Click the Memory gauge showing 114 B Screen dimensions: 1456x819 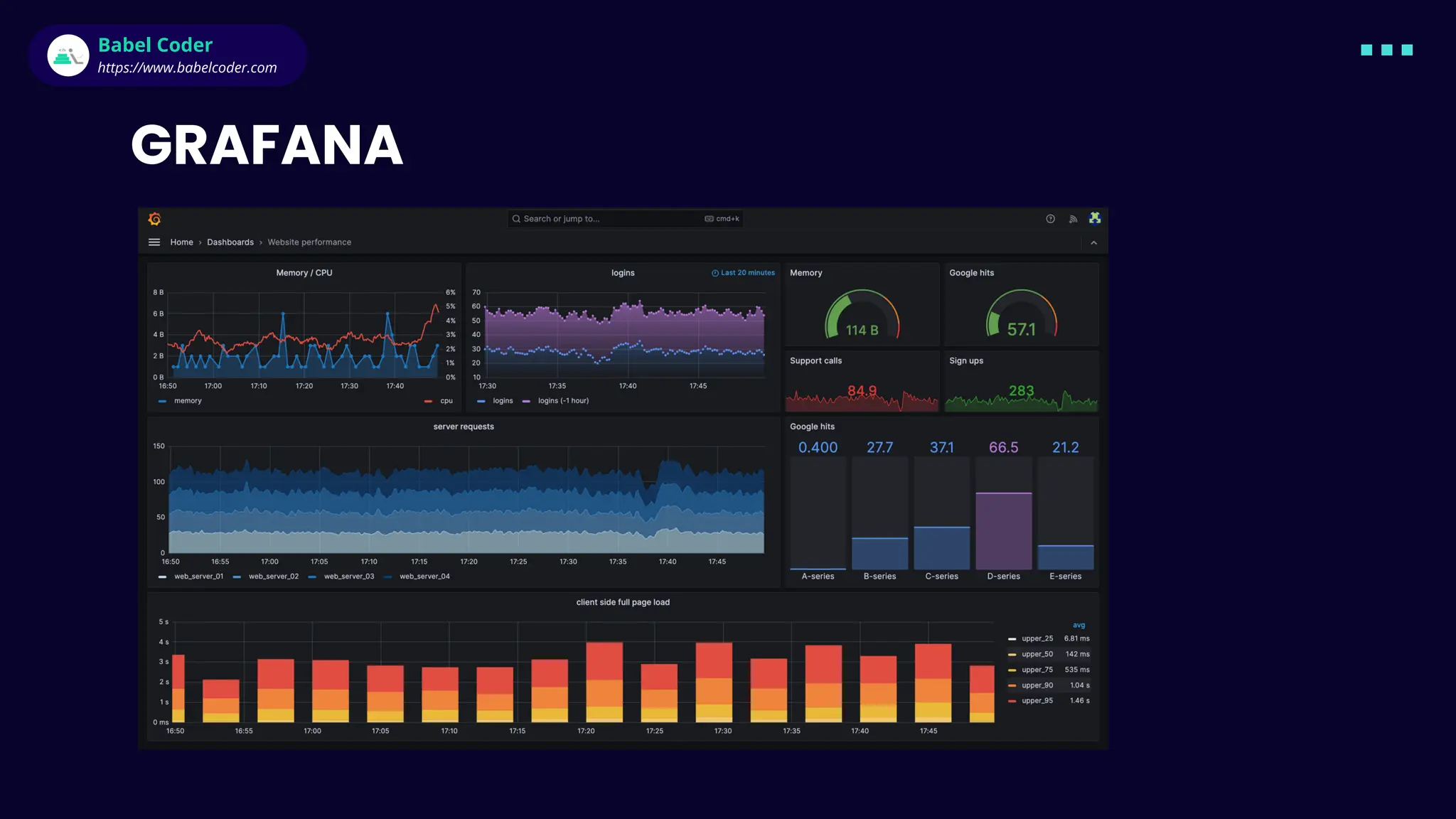(862, 314)
